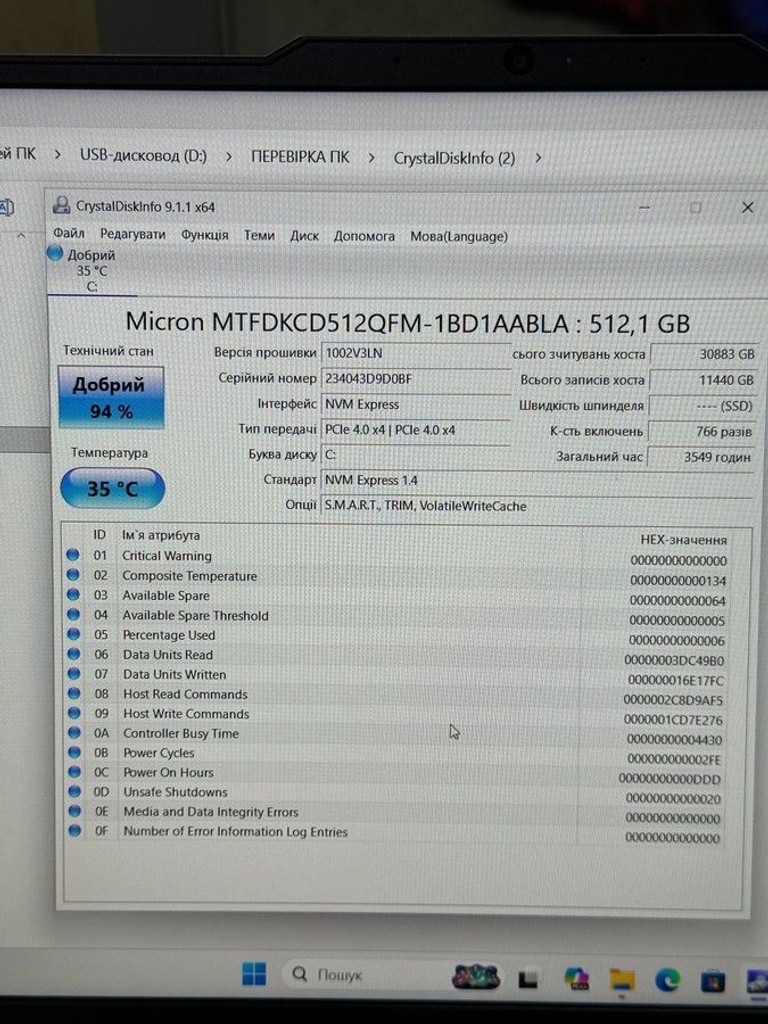Click the status dot beside Critical Warning
Screen dimensions: 768x1024
(x=73, y=555)
